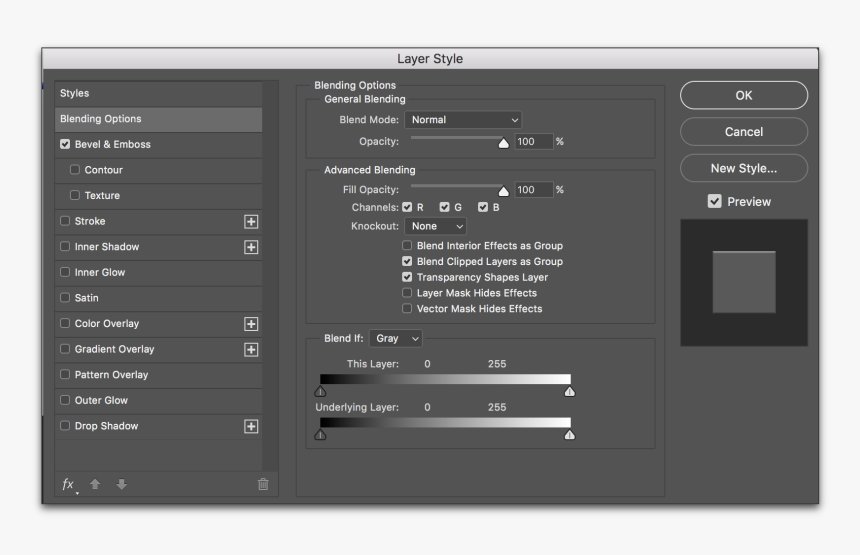Toggle the R channel checkbox

tap(407, 207)
